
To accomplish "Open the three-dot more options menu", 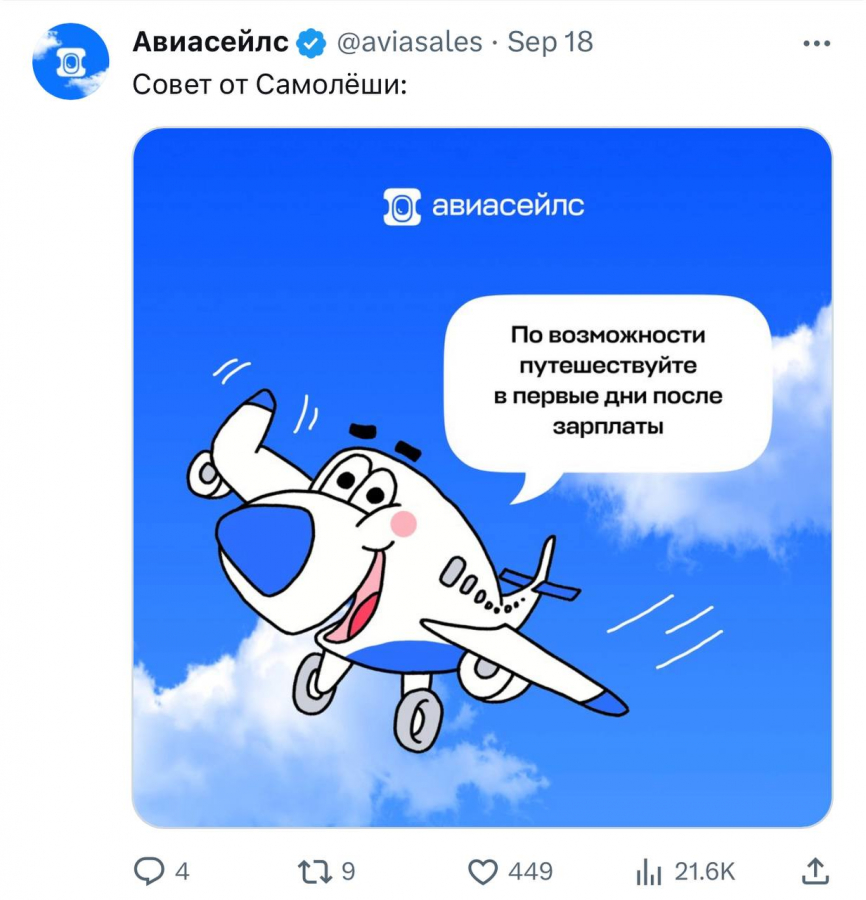I will coord(817,43).
